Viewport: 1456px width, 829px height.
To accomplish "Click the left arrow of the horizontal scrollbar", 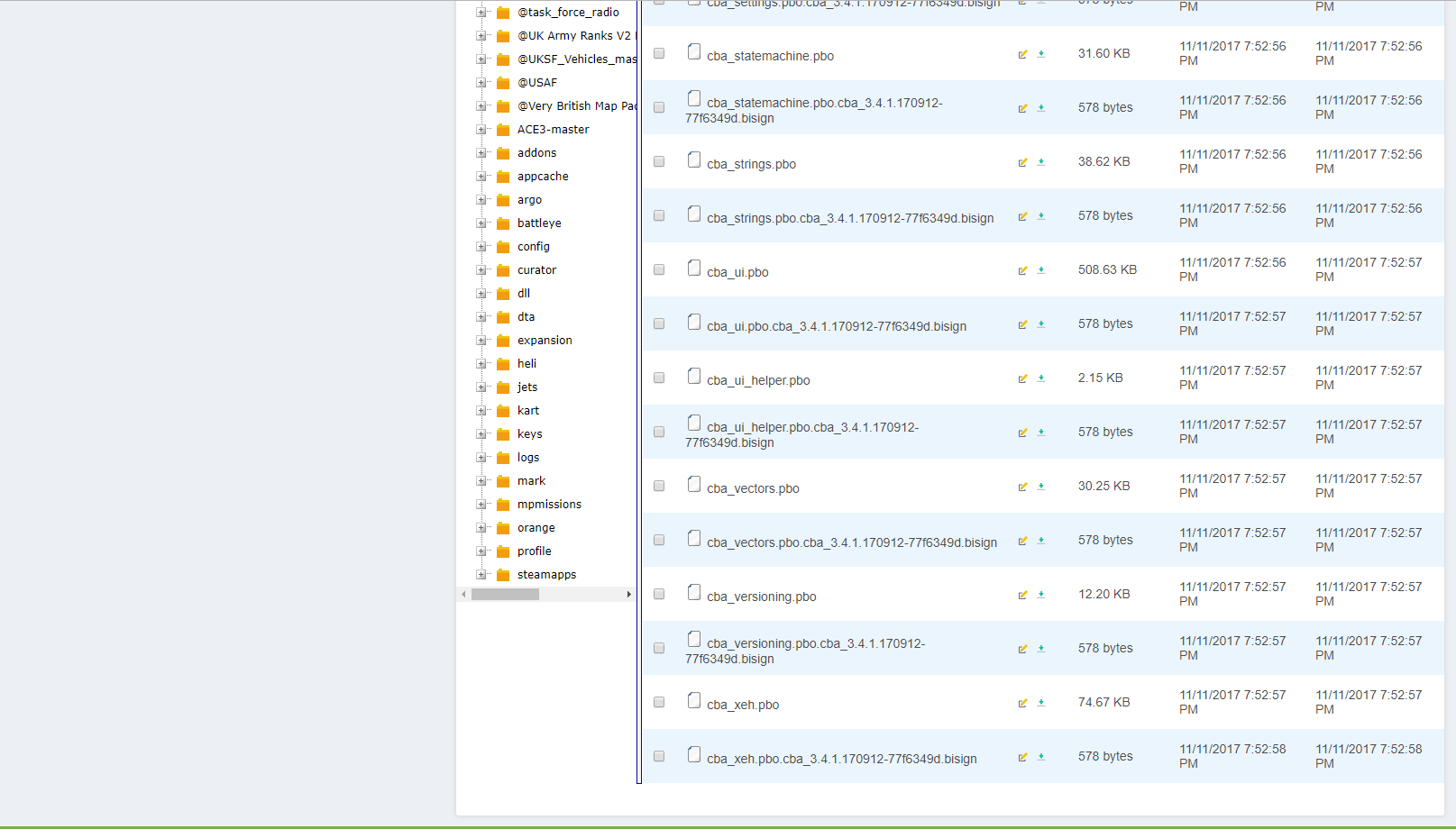I will point(463,594).
